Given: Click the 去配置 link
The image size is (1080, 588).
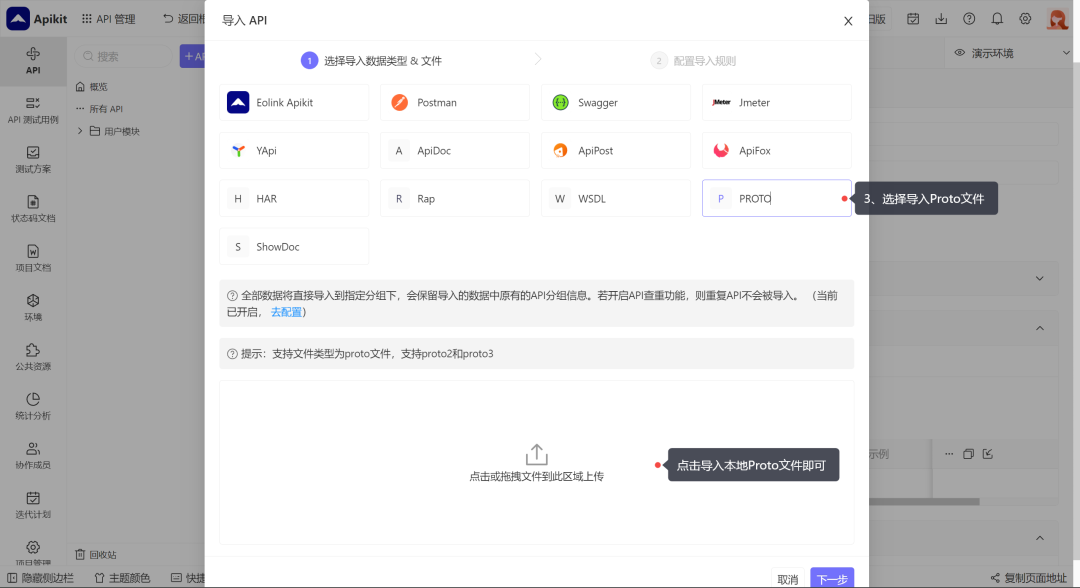Looking at the screenshot, I should click(x=286, y=313).
